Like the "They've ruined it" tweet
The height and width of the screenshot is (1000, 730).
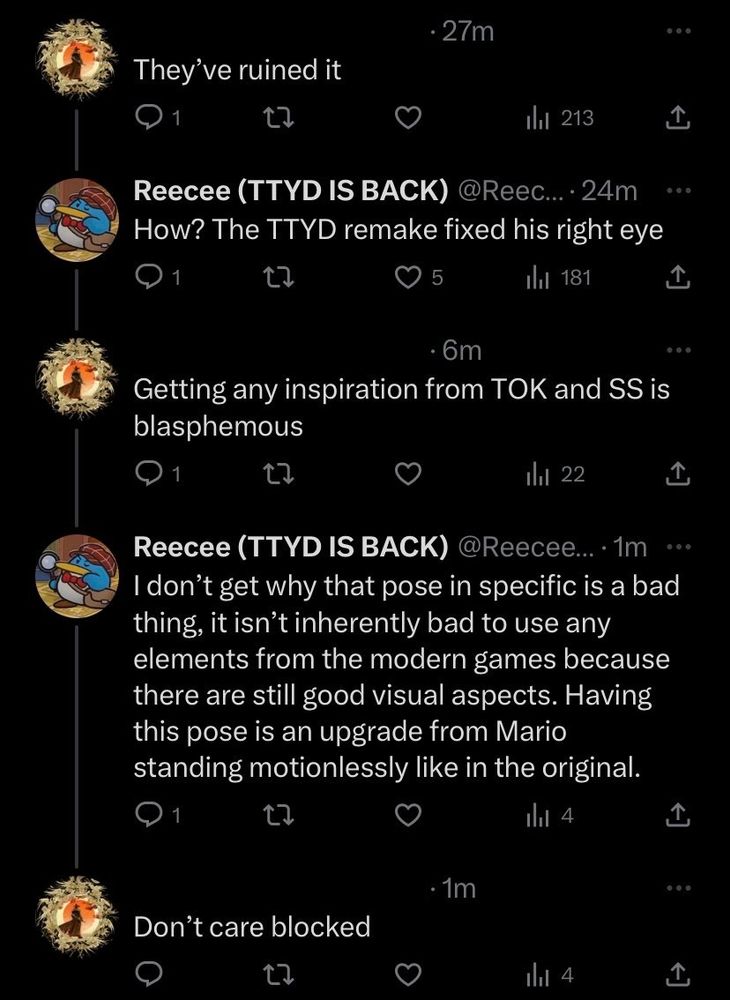[405, 119]
